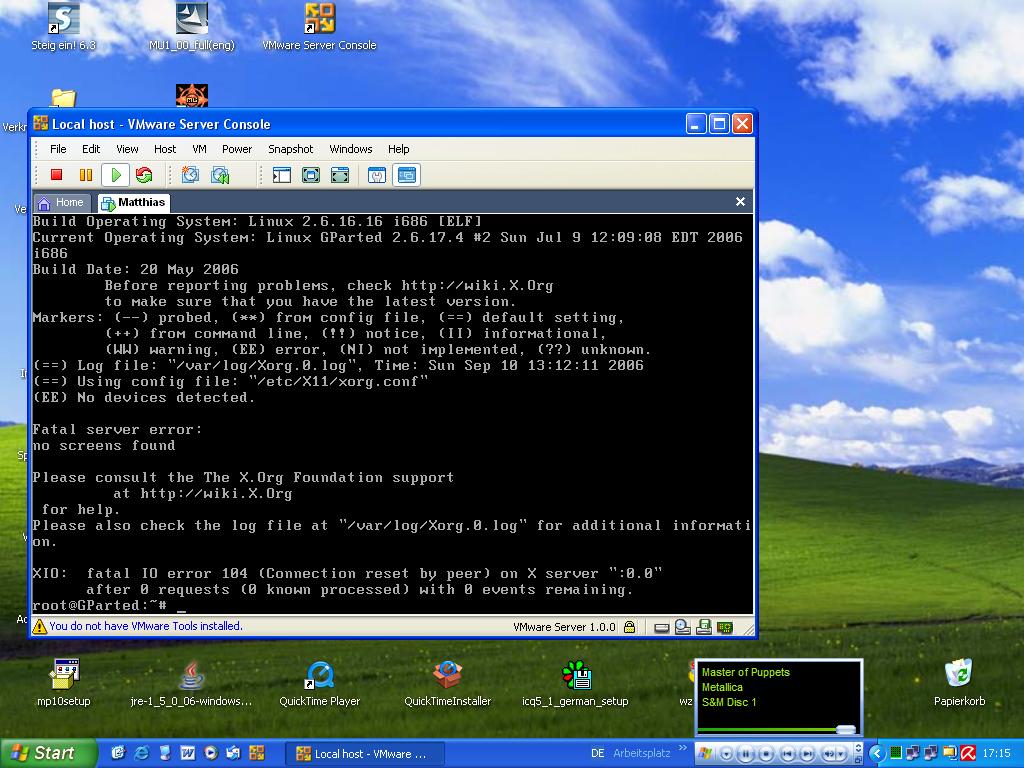This screenshot has height=768, width=1024.
Task: Click hard disk device icon in status bar
Action: [x=662, y=628]
